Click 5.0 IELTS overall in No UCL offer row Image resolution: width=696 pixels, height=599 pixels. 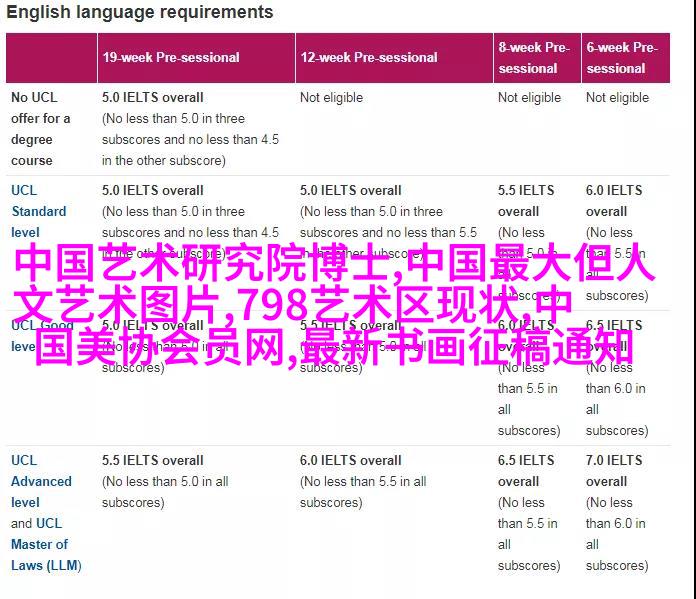click(x=153, y=97)
